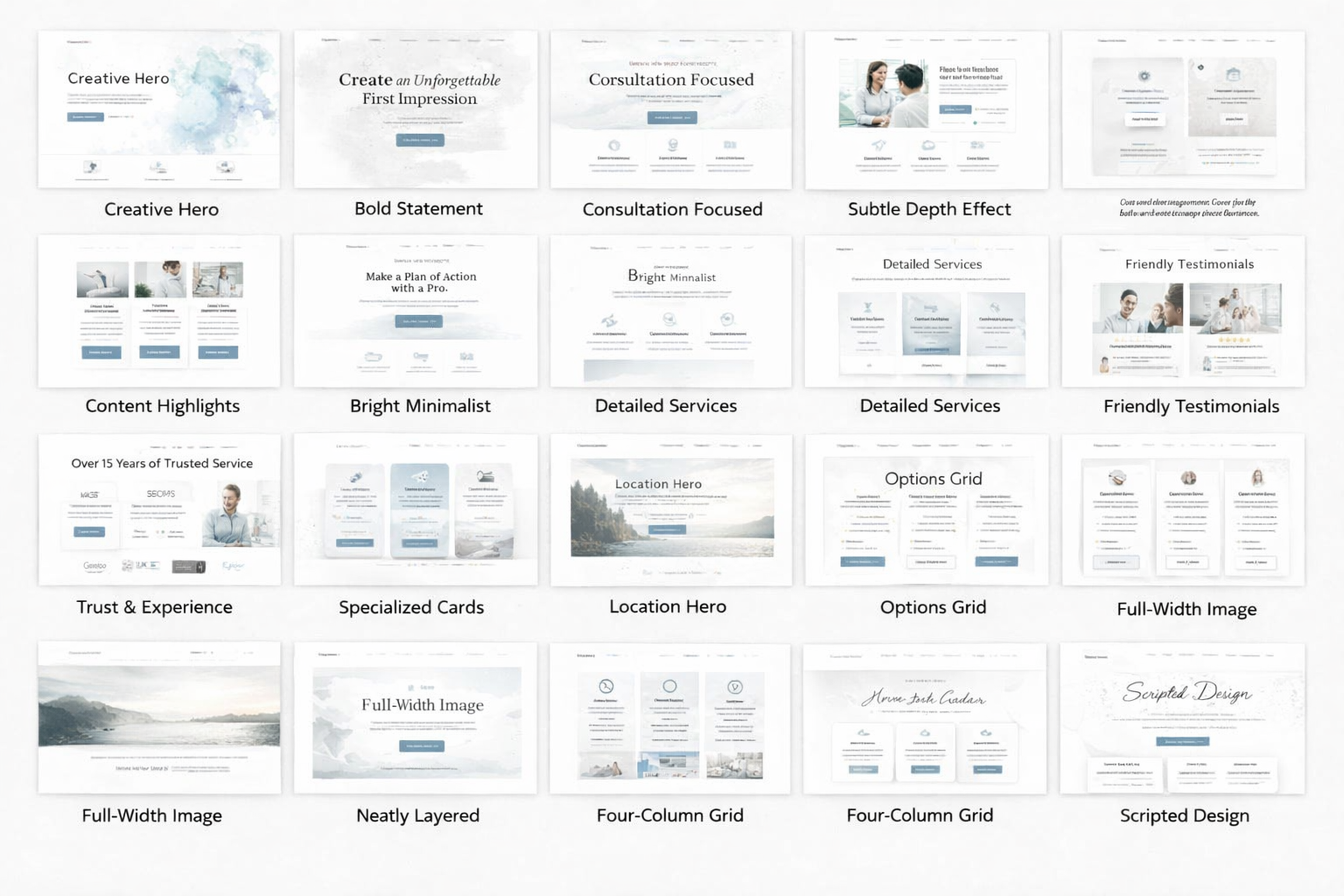Image resolution: width=1344 pixels, height=896 pixels.
Task: Click the clock icon in Four-Column Grid template
Action: pos(606,686)
